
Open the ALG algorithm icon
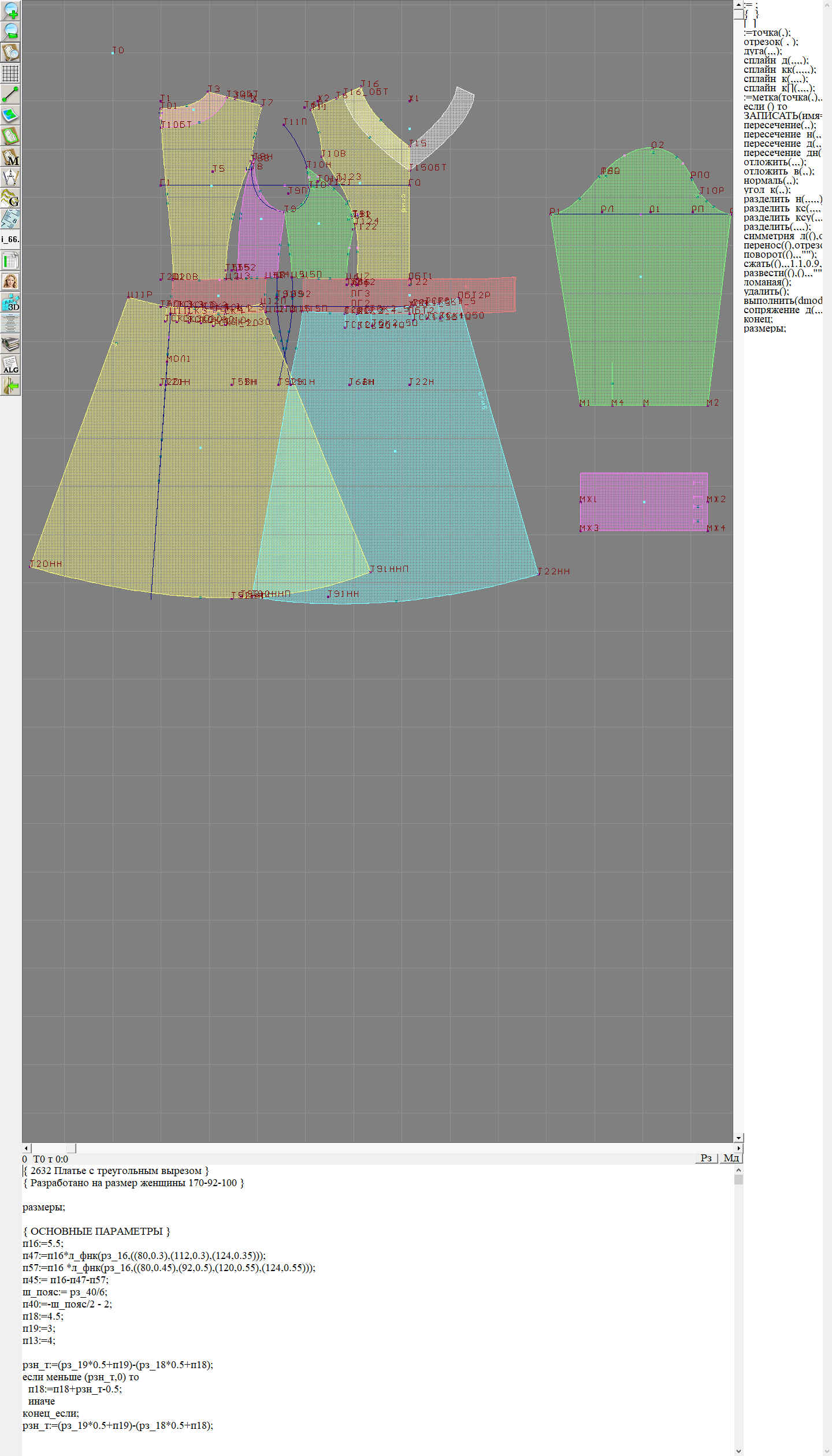pos(10,365)
